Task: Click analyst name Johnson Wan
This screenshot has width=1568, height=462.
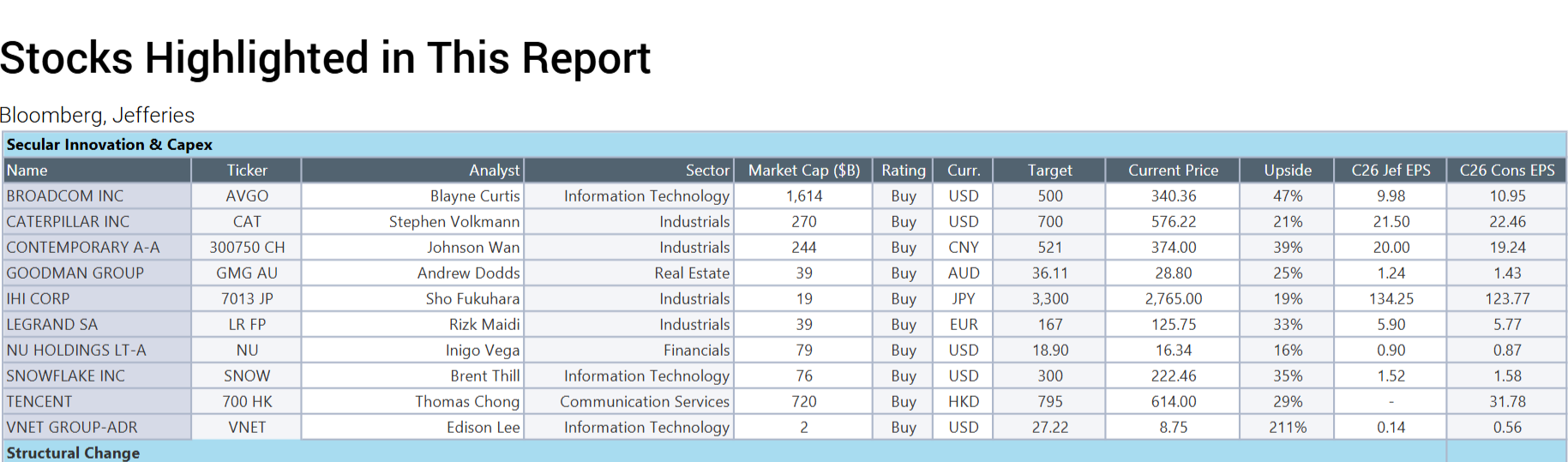Action: (x=473, y=248)
